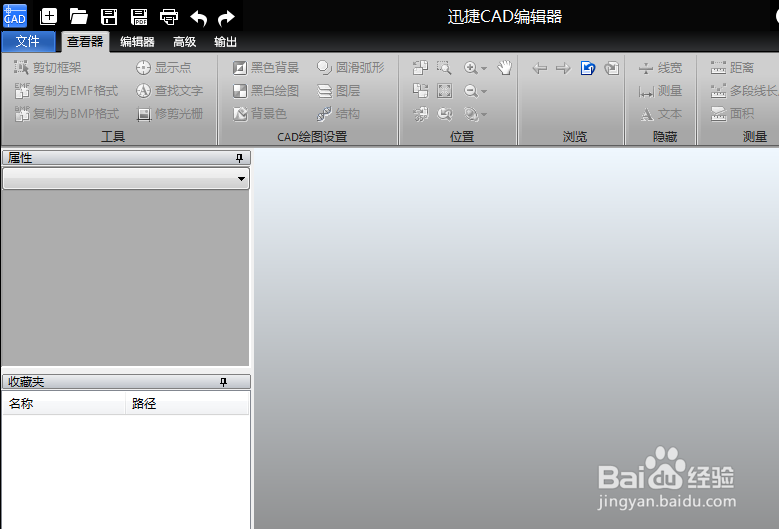Screen dimensions: 779x529
Task: Click the 3D orbit view icon
Action: 470,114
